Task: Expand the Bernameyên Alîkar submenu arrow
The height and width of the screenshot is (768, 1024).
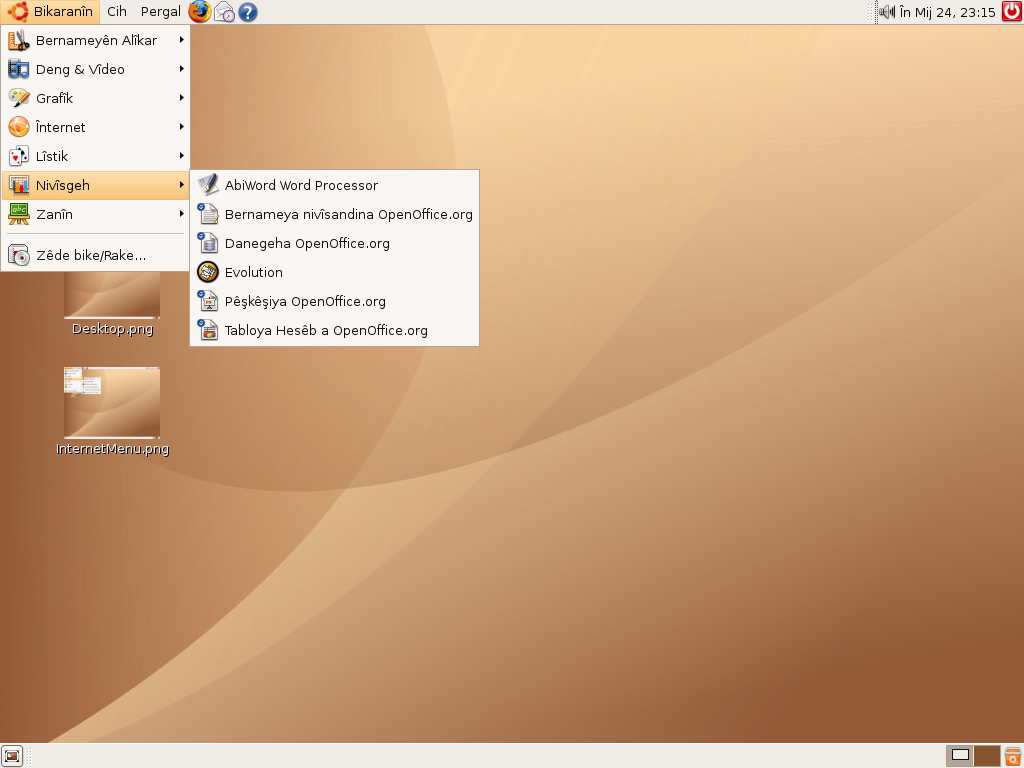Action: click(x=182, y=40)
